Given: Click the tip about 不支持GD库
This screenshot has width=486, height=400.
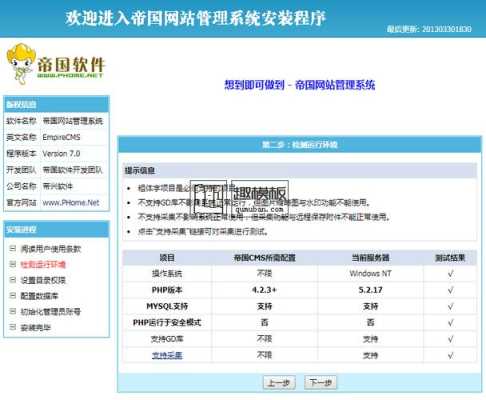Looking at the screenshot, I should click(254, 203).
